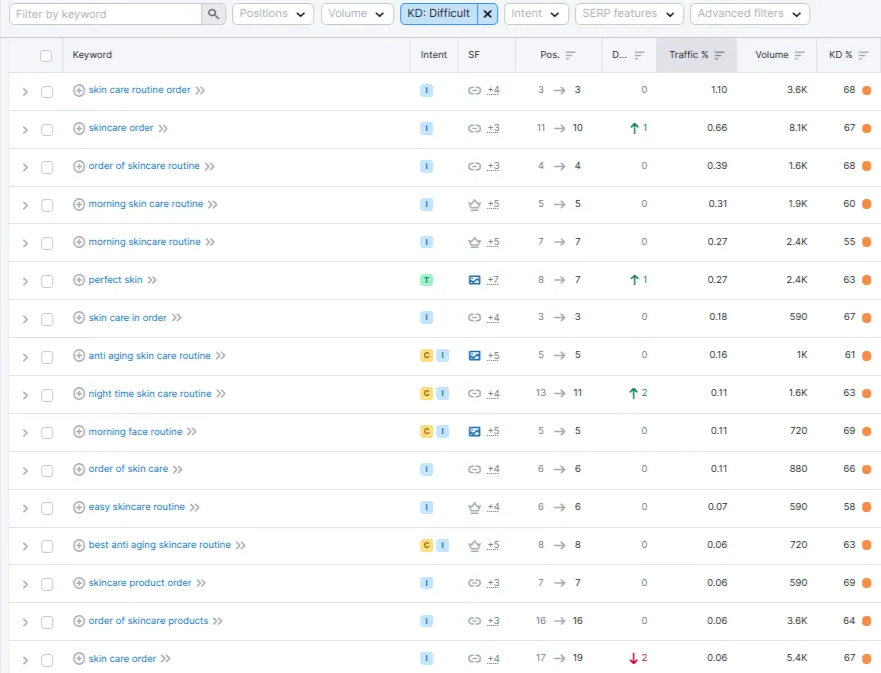Check the box for 'order of skincare products'
This screenshot has height=673, width=881.
point(47,622)
